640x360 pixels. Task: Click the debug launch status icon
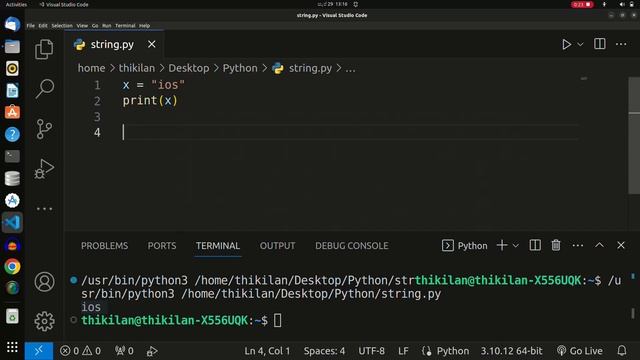[x=152, y=351]
